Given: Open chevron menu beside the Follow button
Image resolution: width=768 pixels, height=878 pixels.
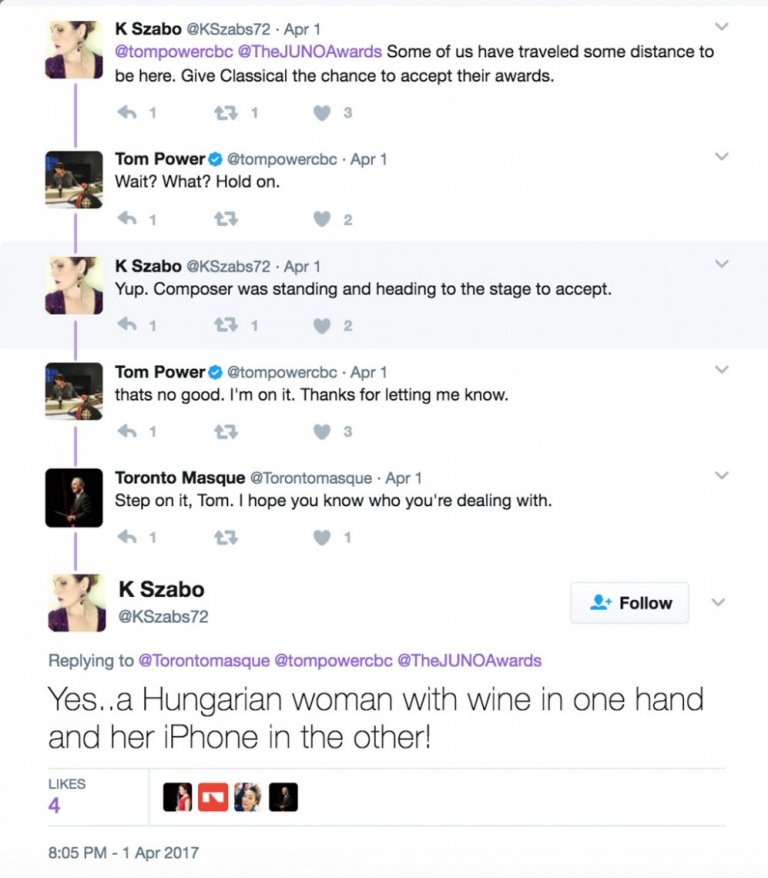Looking at the screenshot, I should tap(717, 603).
